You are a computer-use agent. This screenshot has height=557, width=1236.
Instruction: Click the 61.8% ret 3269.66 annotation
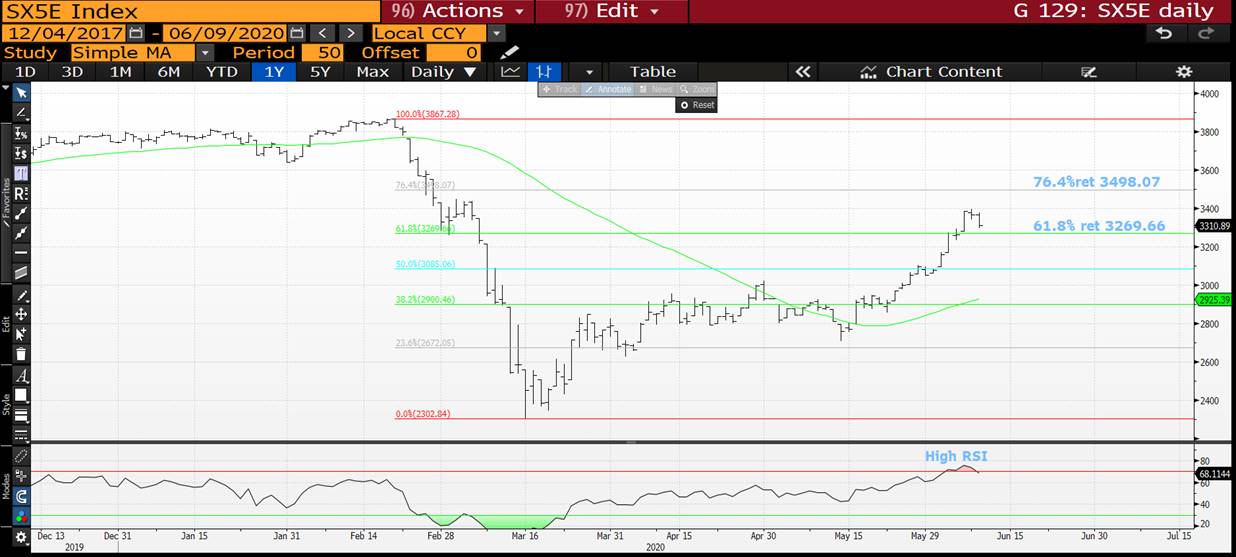pos(1099,226)
